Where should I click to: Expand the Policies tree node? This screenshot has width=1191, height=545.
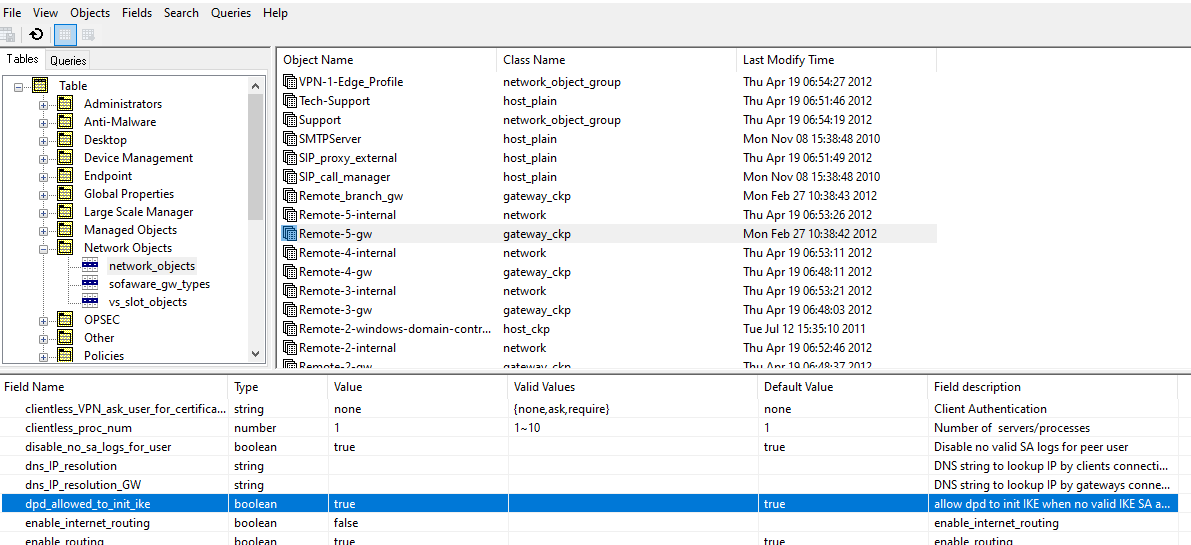click(x=44, y=356)
